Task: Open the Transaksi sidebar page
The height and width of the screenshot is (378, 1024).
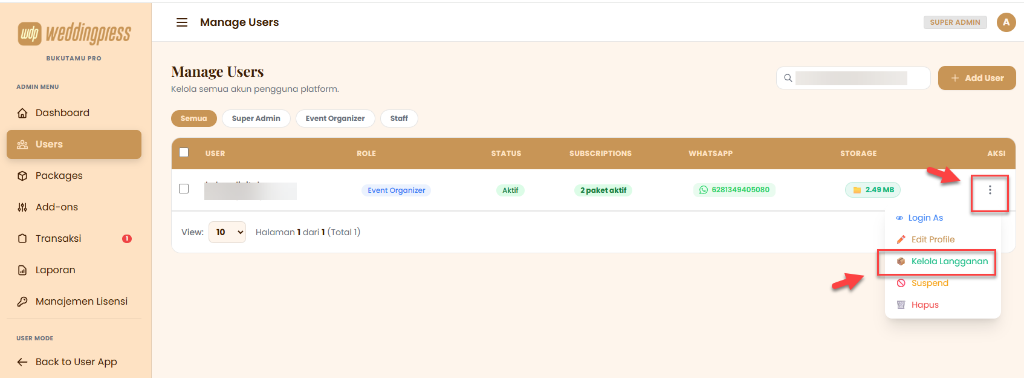Action: (x=74, y=238)
